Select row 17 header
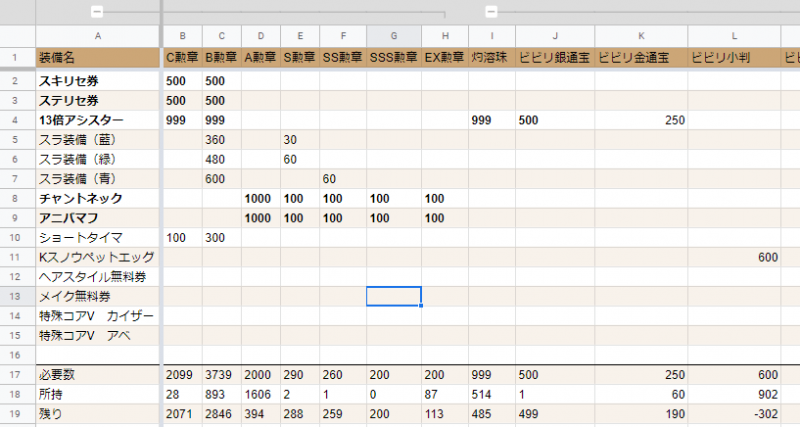This screenshot has height=427, width=800. (17, 373)
